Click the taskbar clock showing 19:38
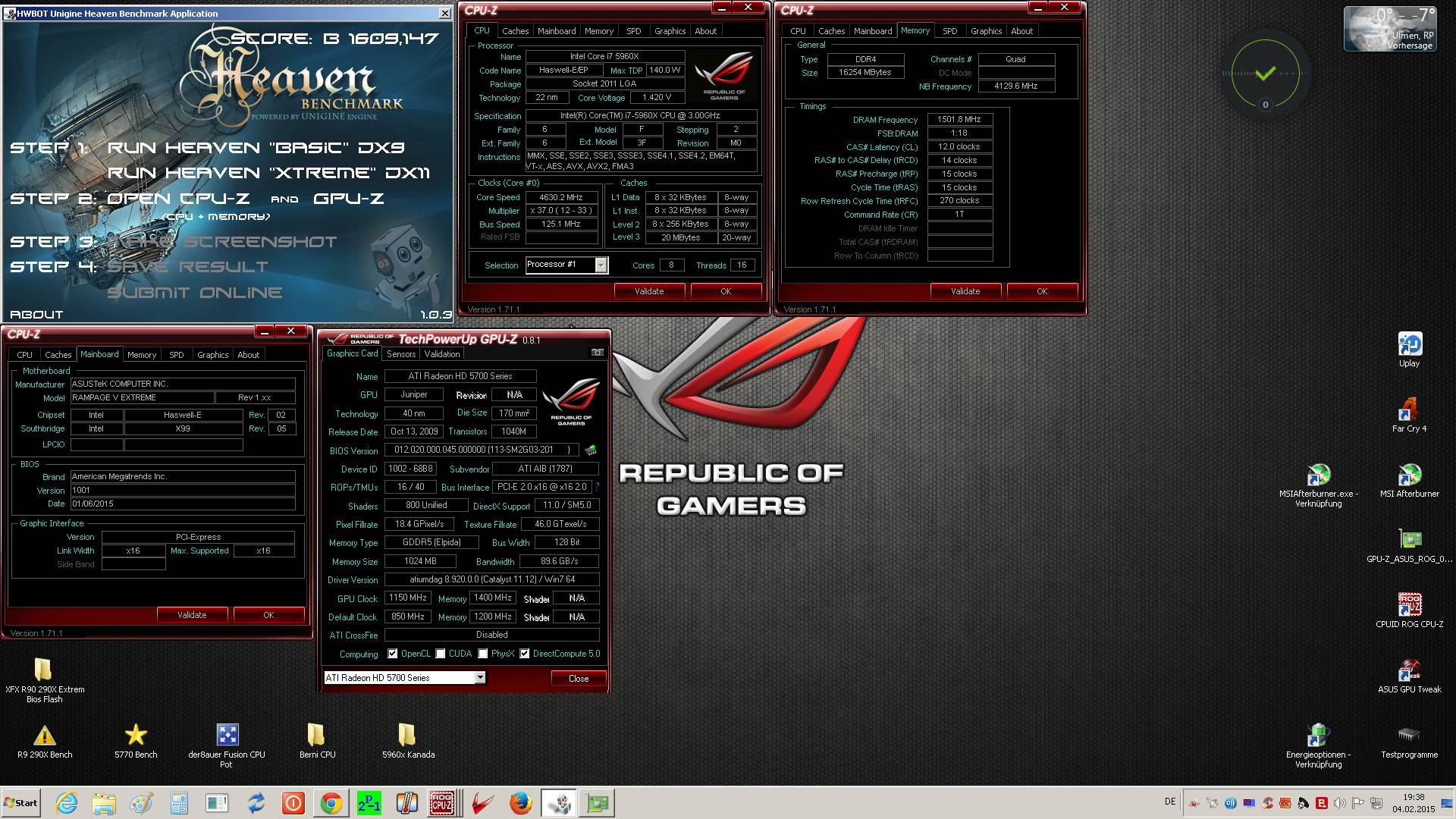 pos(1414,803)
